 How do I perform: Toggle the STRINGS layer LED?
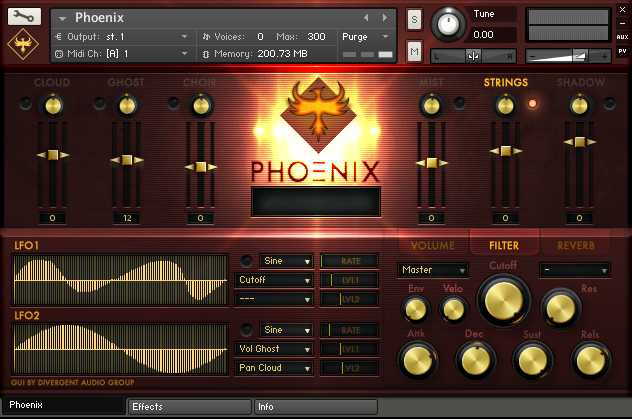point(532,104)
